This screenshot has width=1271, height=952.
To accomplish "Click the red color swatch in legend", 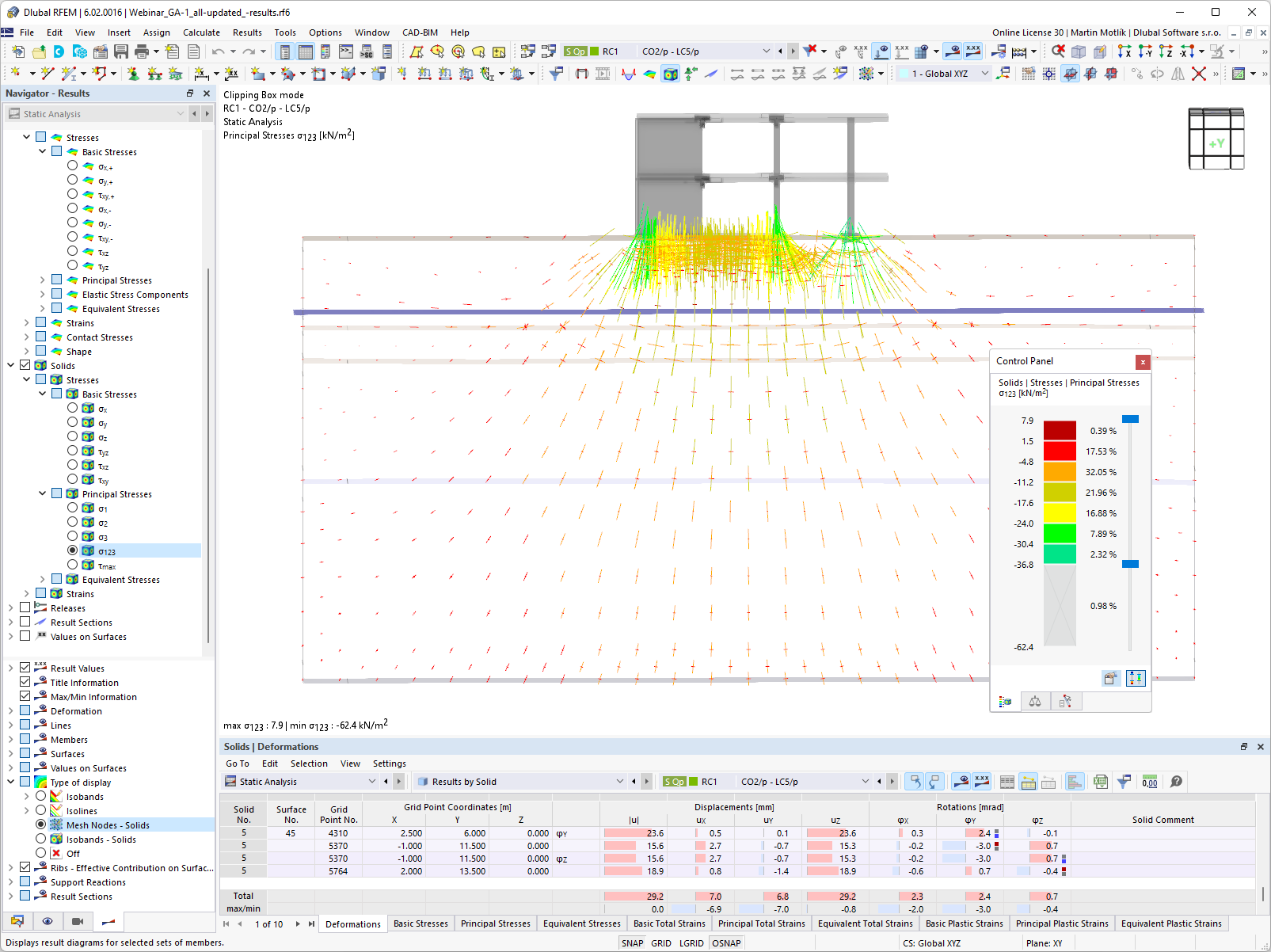I will 1060,451.
